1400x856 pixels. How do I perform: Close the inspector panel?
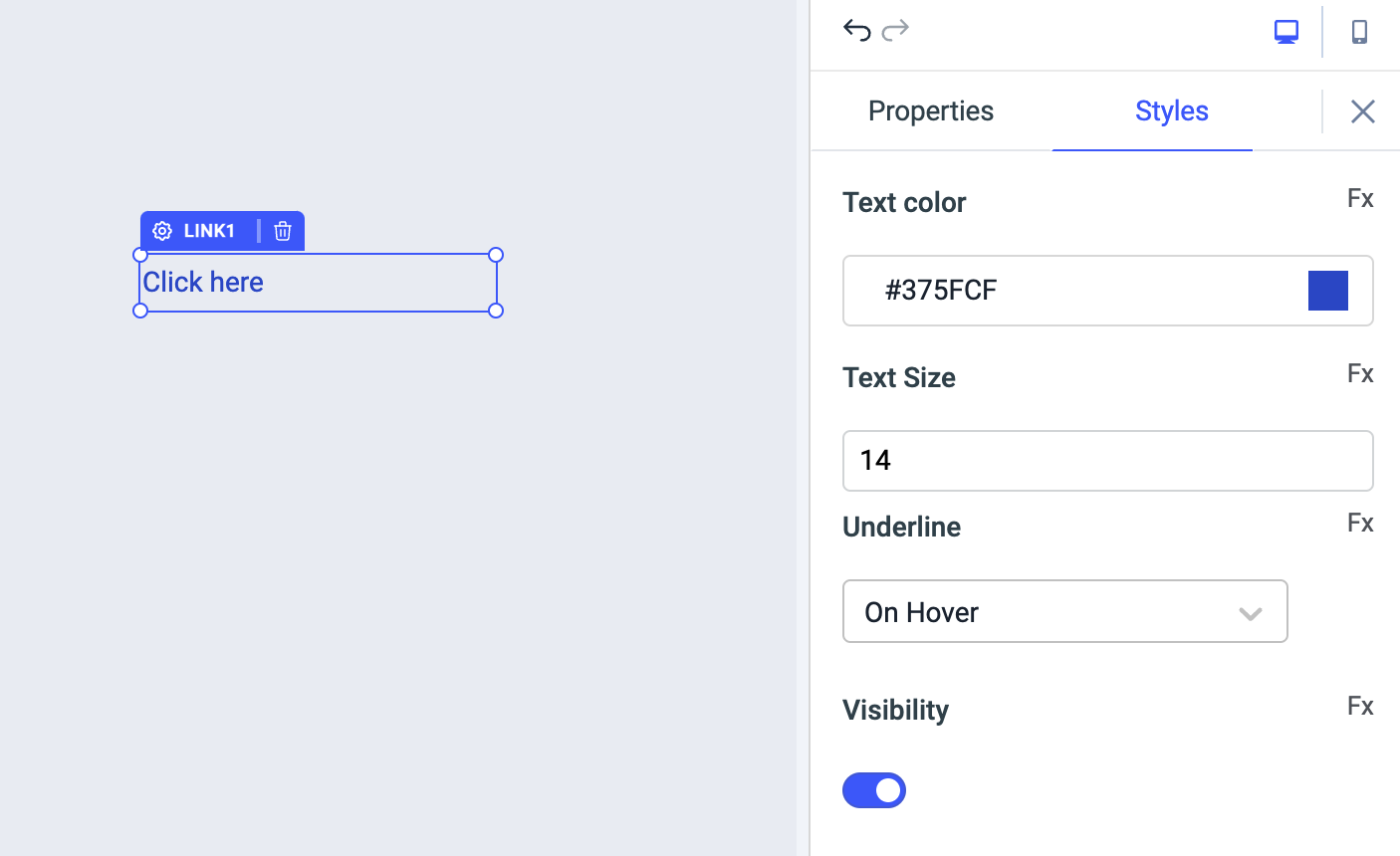tap(1362, 111)
